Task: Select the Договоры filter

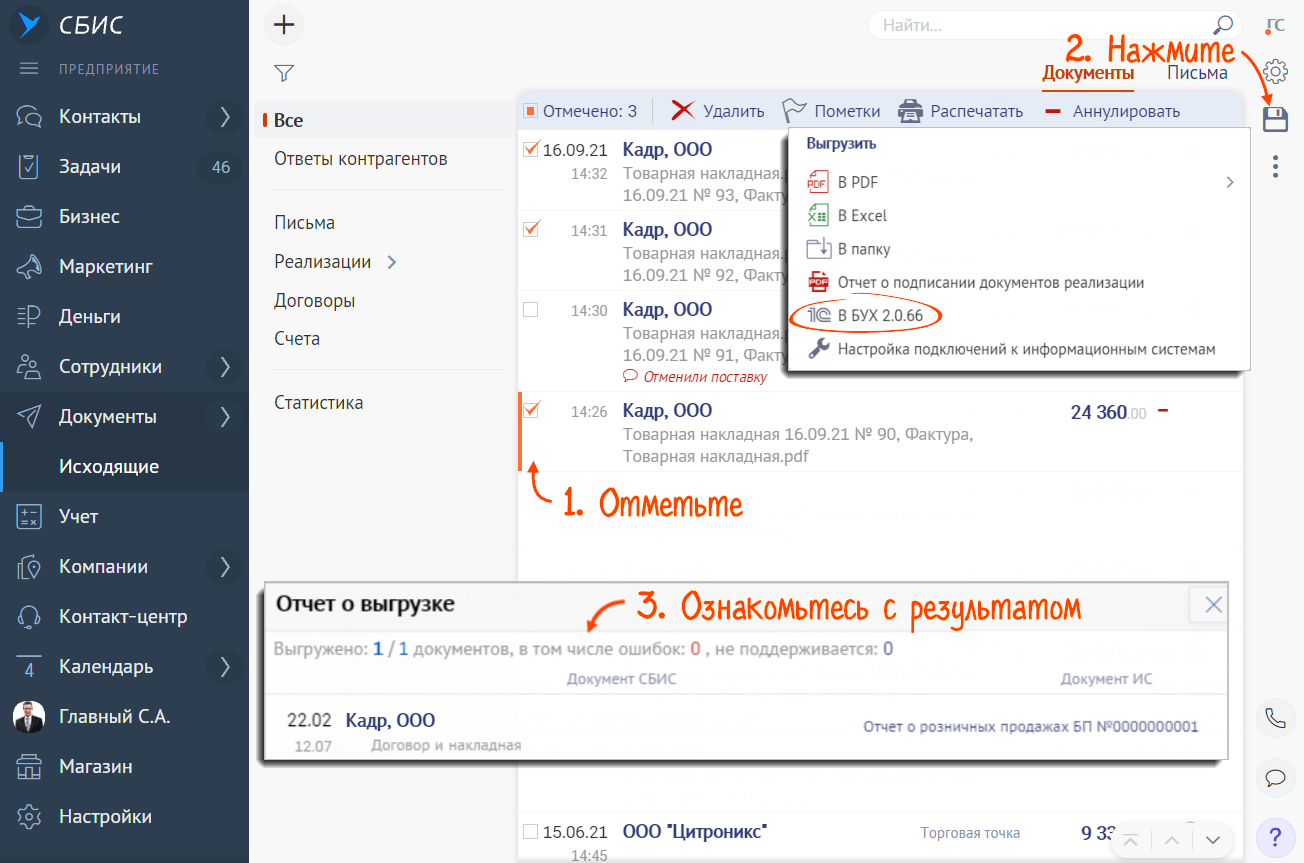Action: click(315, 300)
